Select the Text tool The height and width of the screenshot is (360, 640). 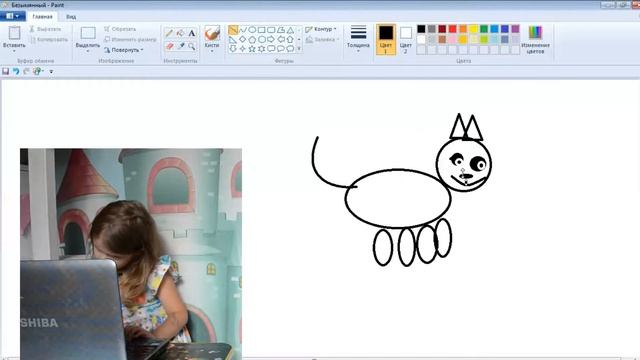coord(191,33)
